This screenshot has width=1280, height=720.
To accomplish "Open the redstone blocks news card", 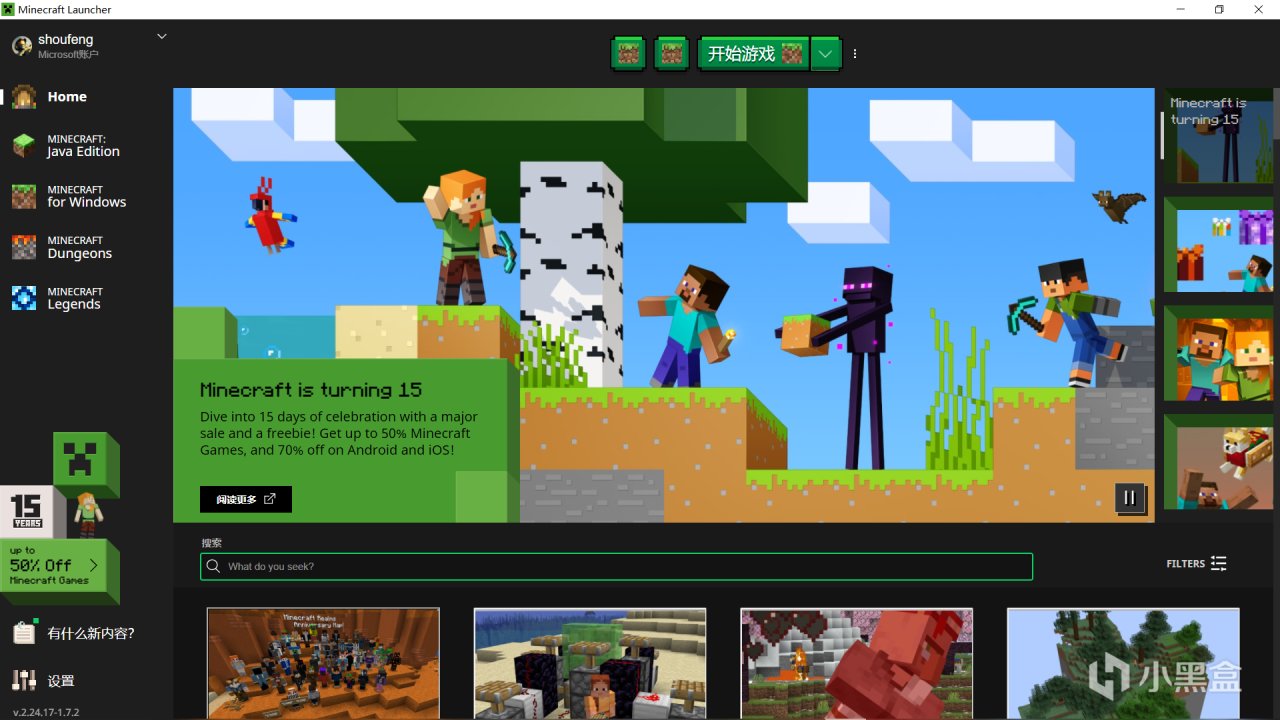I will 590,663.
